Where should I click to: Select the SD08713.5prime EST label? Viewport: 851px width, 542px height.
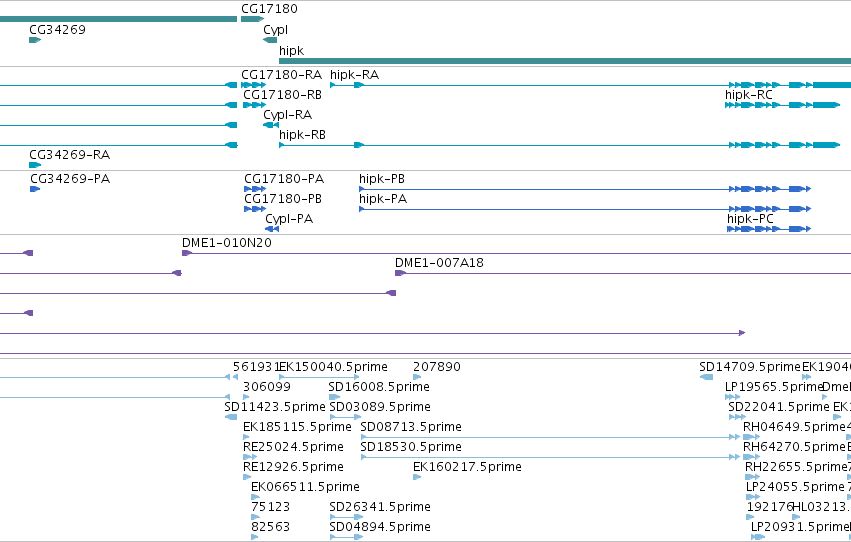[x=411, y=428]
